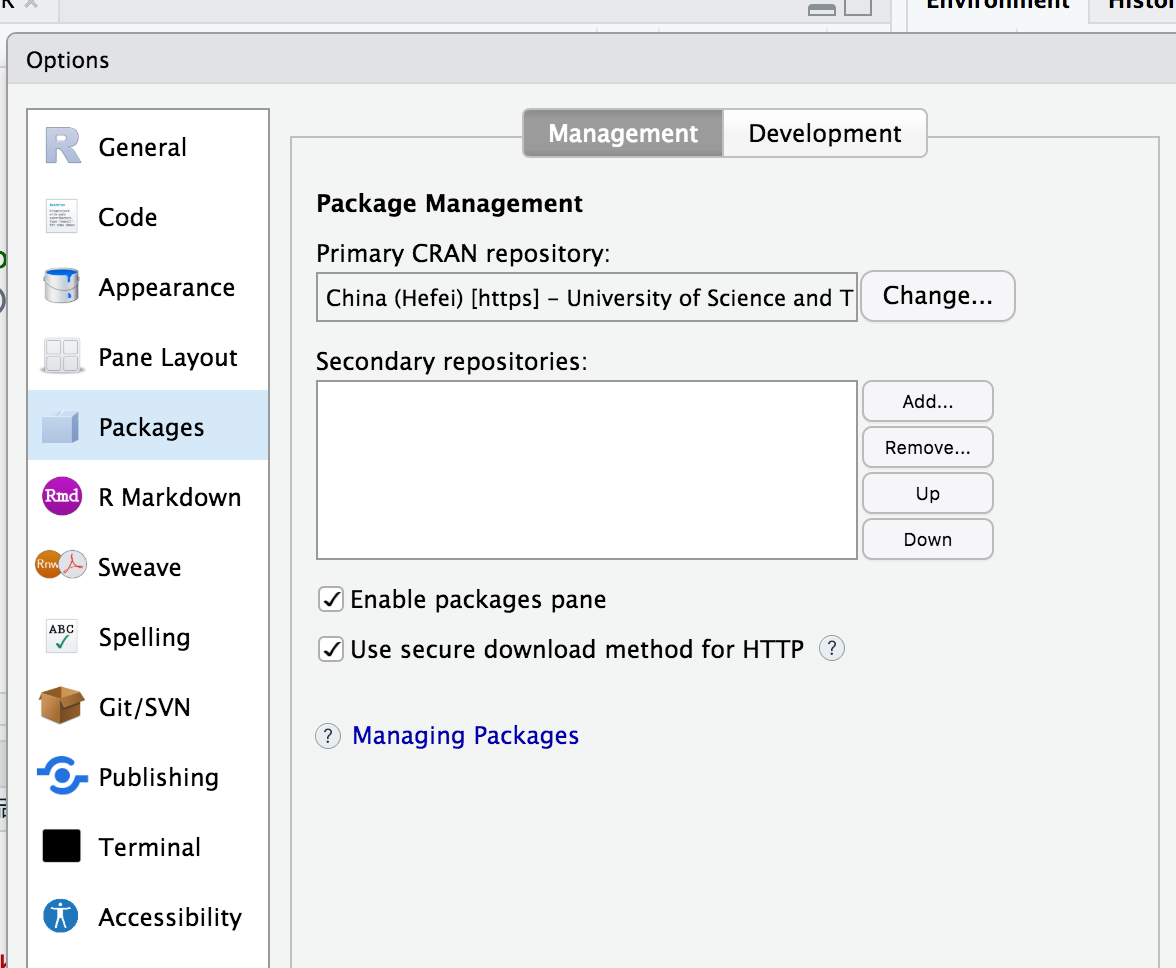
Task: Uncheck Use secure download method for HTTP
Action: pos(331,650)
